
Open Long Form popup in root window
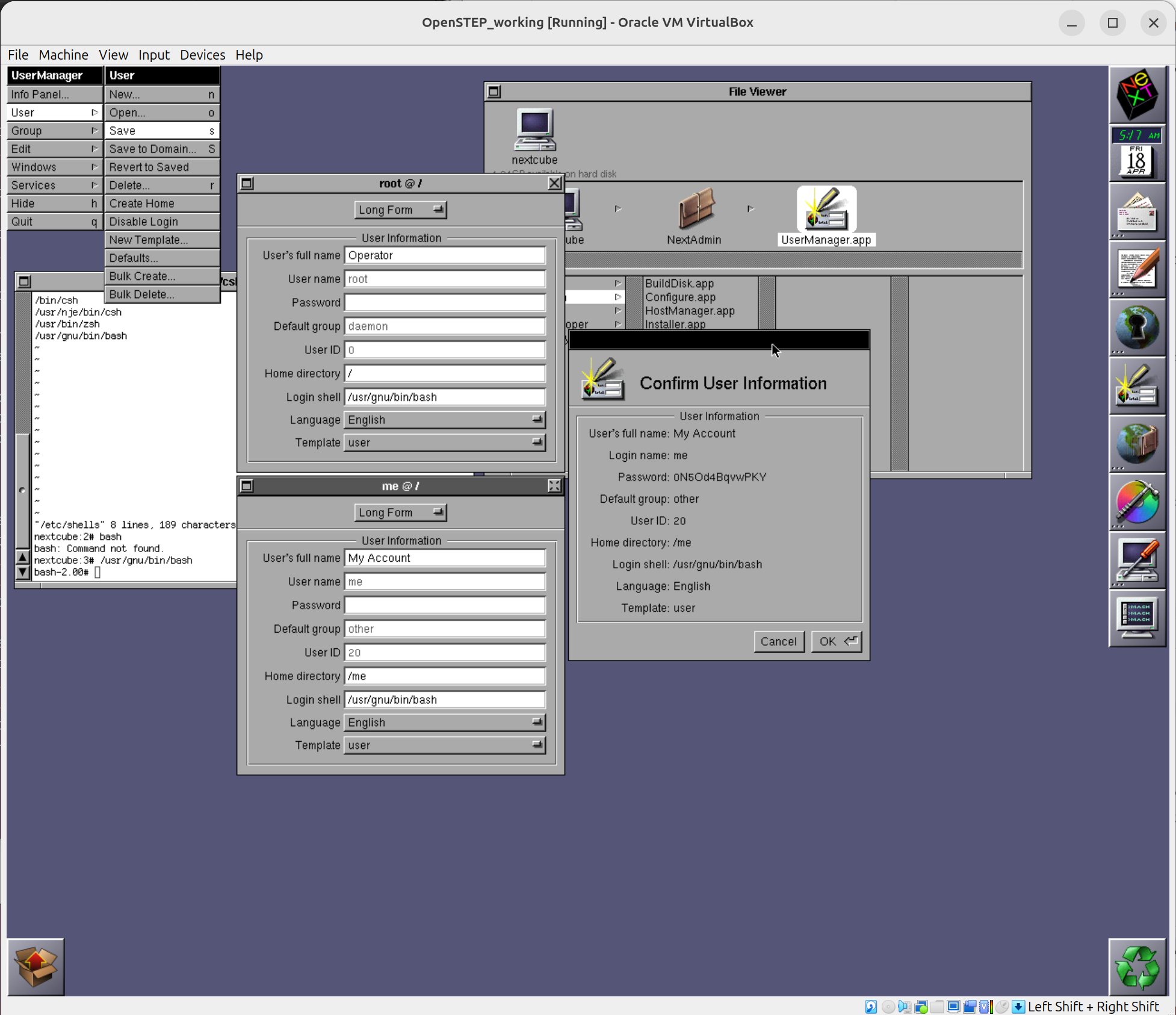point(400,210)
